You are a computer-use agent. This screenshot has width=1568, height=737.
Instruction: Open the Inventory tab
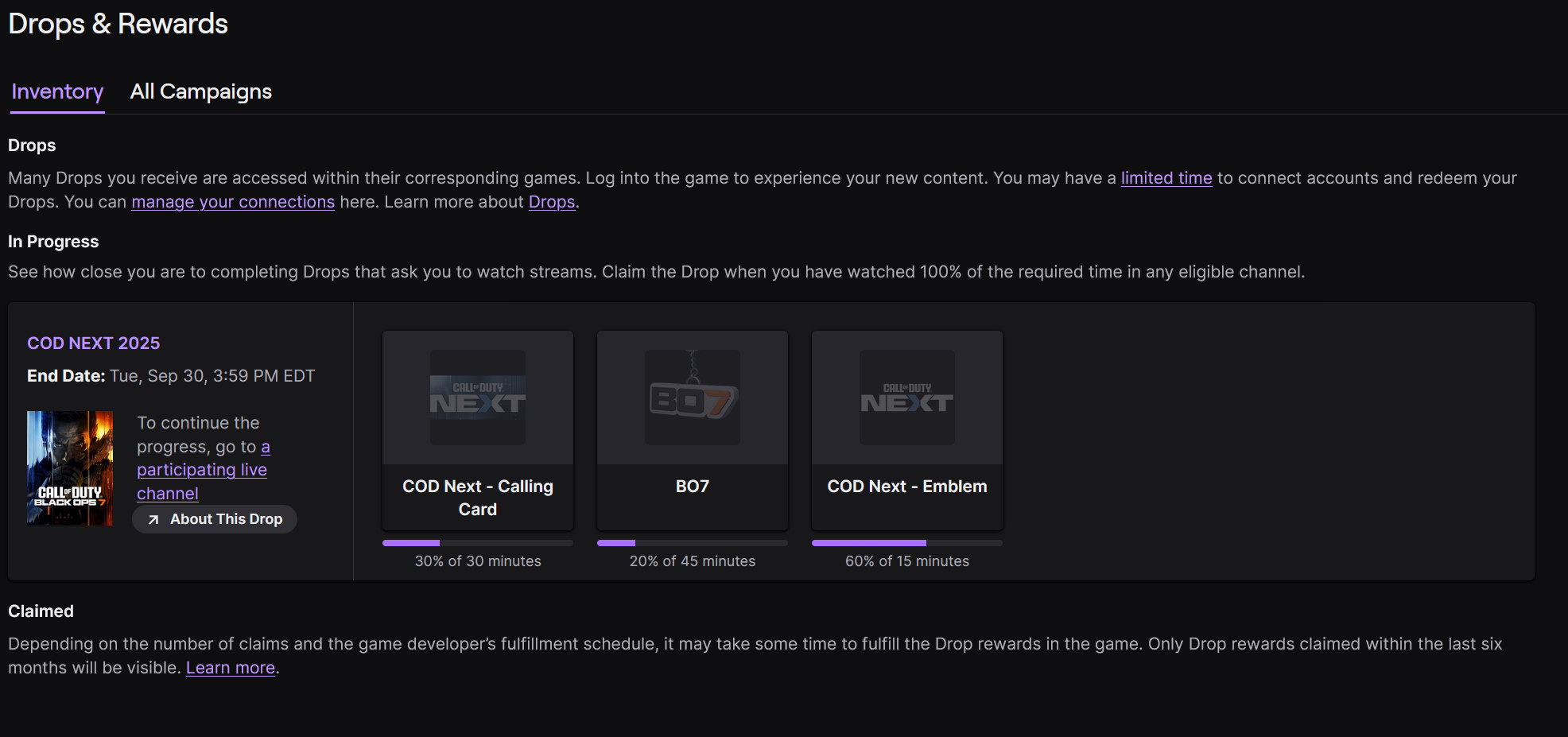[x=57, y=92]
